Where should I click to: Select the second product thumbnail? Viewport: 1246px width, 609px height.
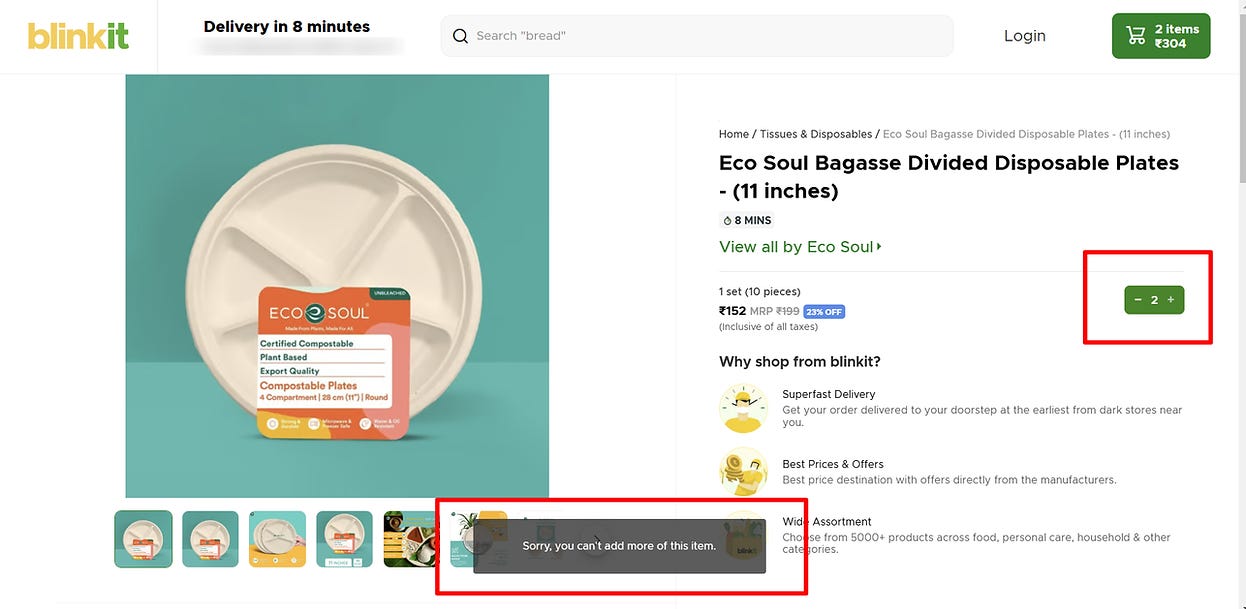pyautogui.click(x=210, y=539)
